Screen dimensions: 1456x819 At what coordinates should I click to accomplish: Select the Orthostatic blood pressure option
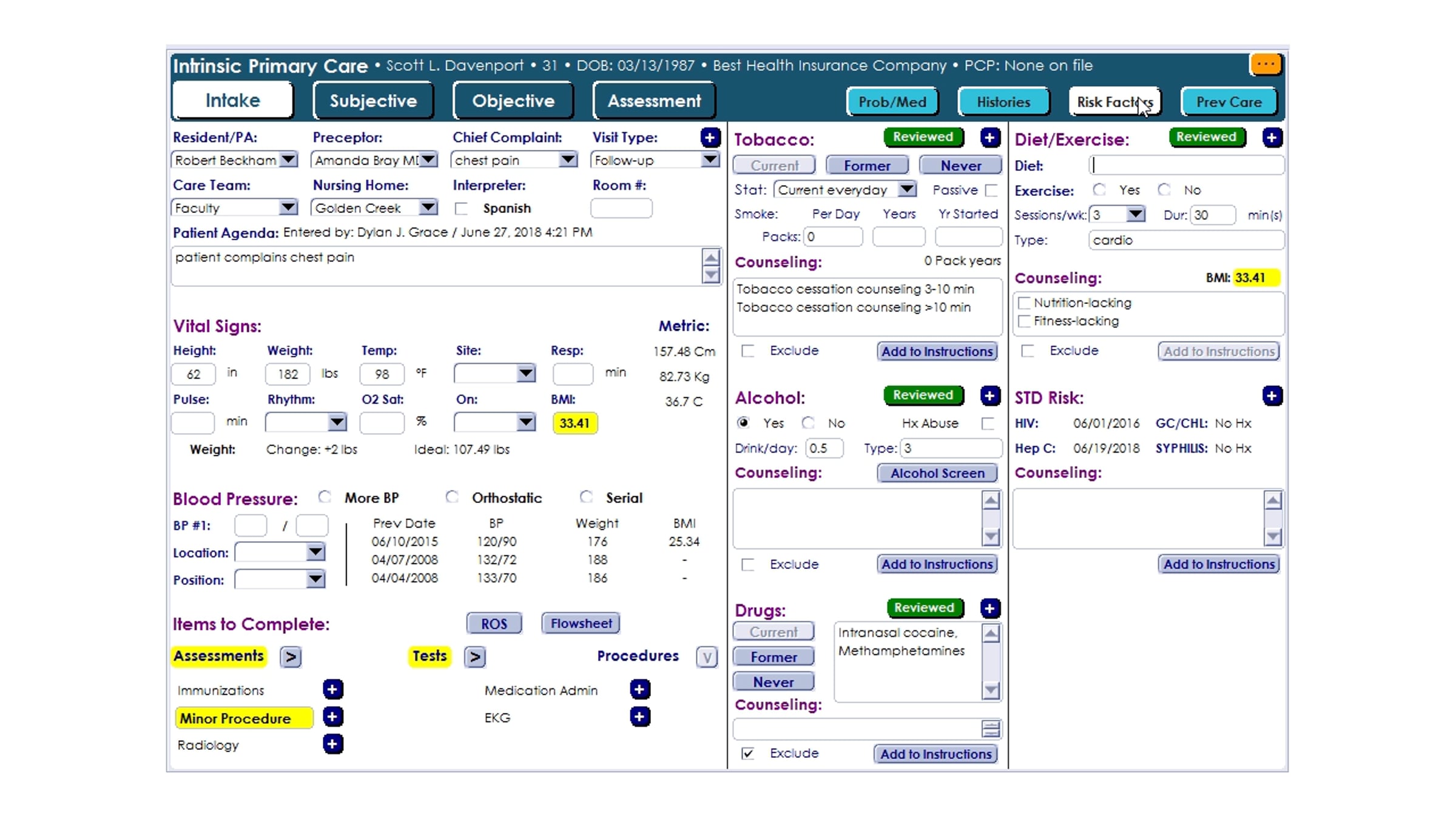(x=452, y=497)
